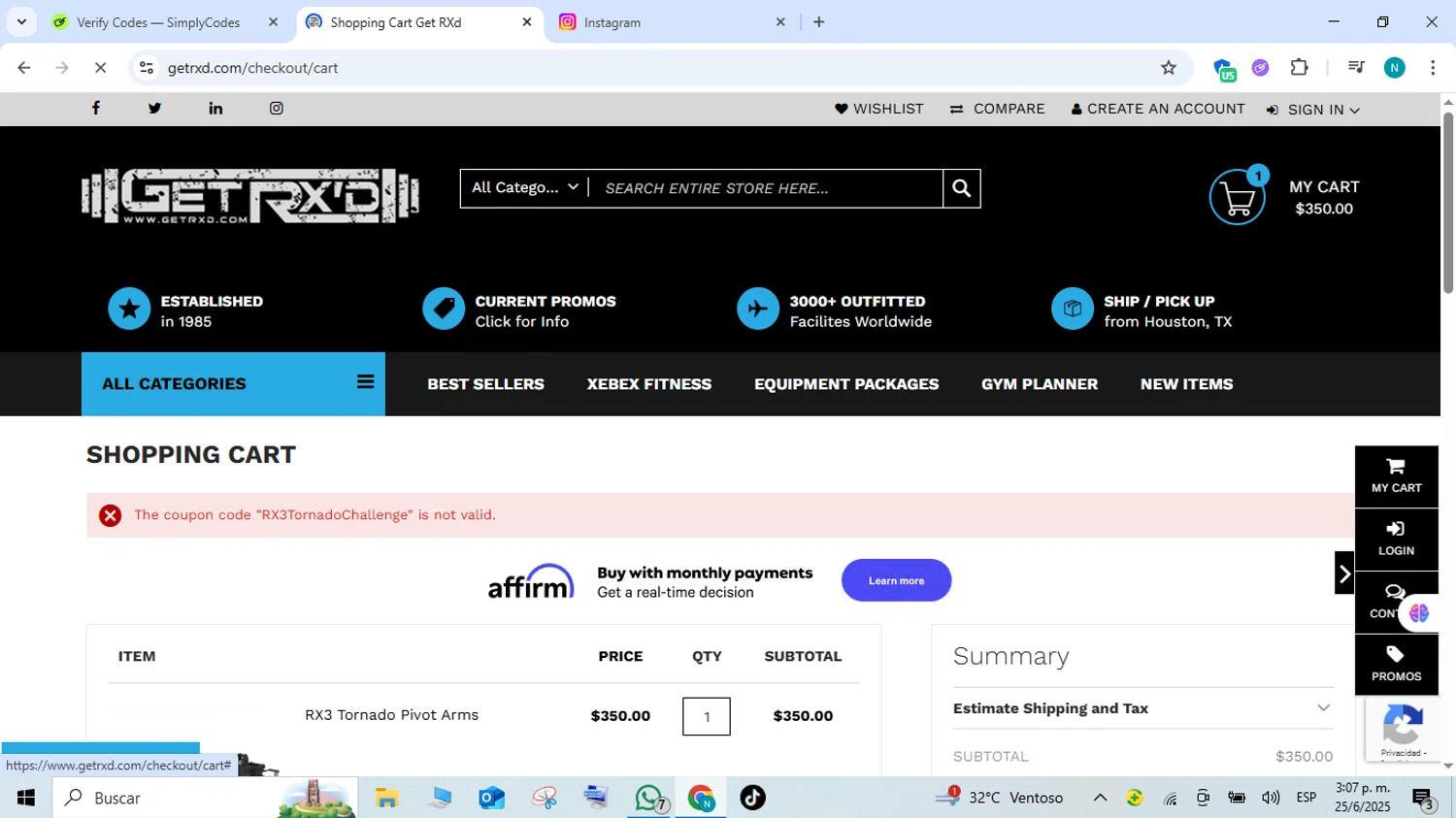Go back to the previous page
This screenshot has height=818, width=1456.
coord(24,68)
